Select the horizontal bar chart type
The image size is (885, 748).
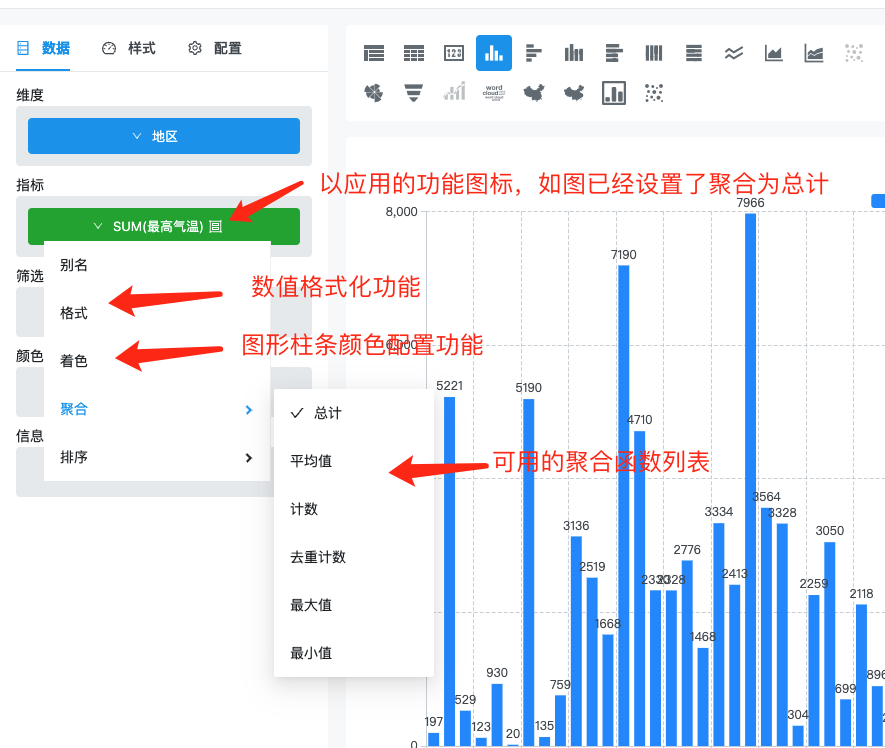click(x=533, y=52)
